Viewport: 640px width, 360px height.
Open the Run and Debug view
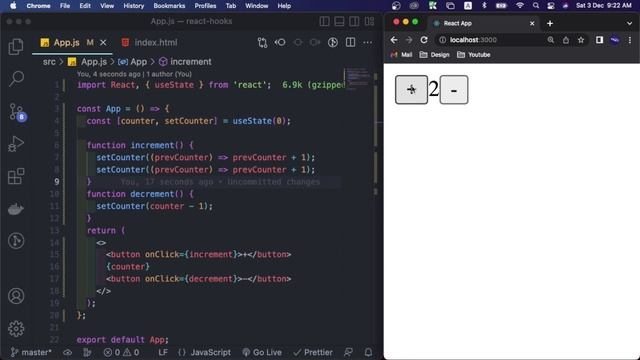[x=16, y=144]
